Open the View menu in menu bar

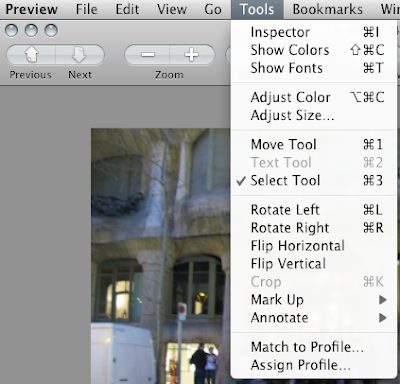(x=172, y=9)
